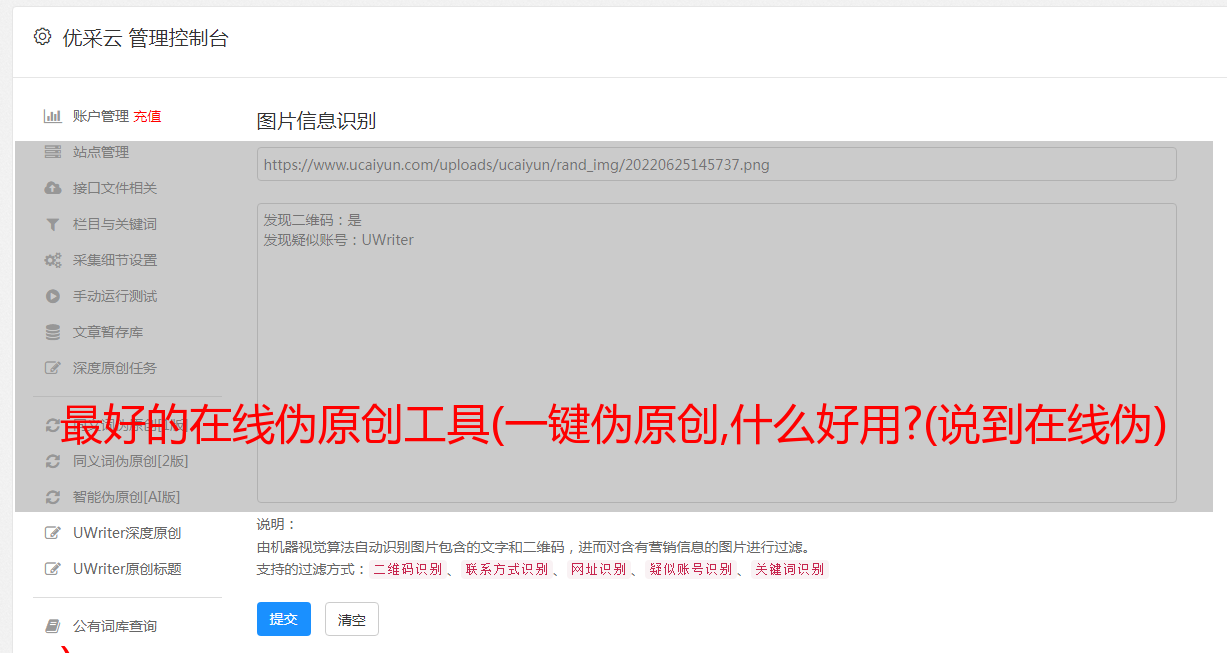Screen dimensions: 1227x653
Task: Click the 网址识别 tag
Action: [x=599, y=569]
